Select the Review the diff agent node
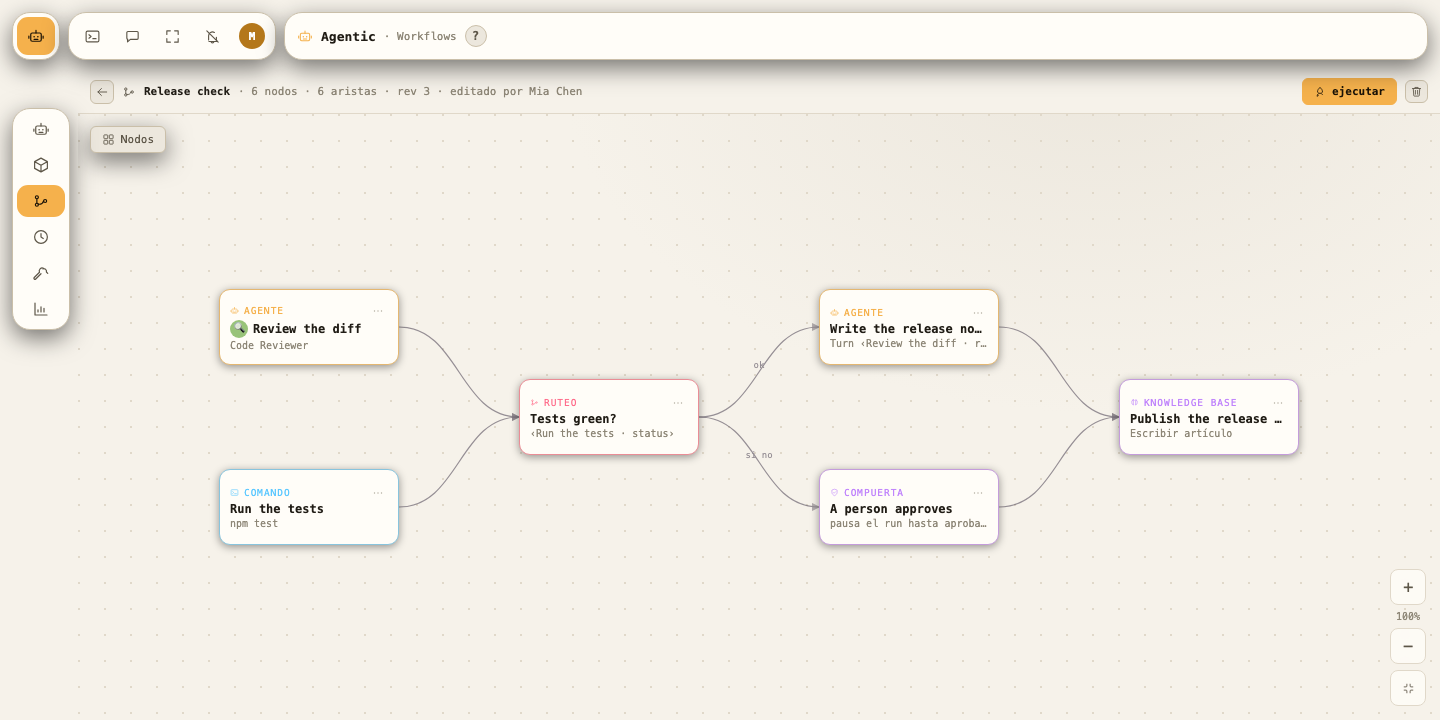 [309, 327]
